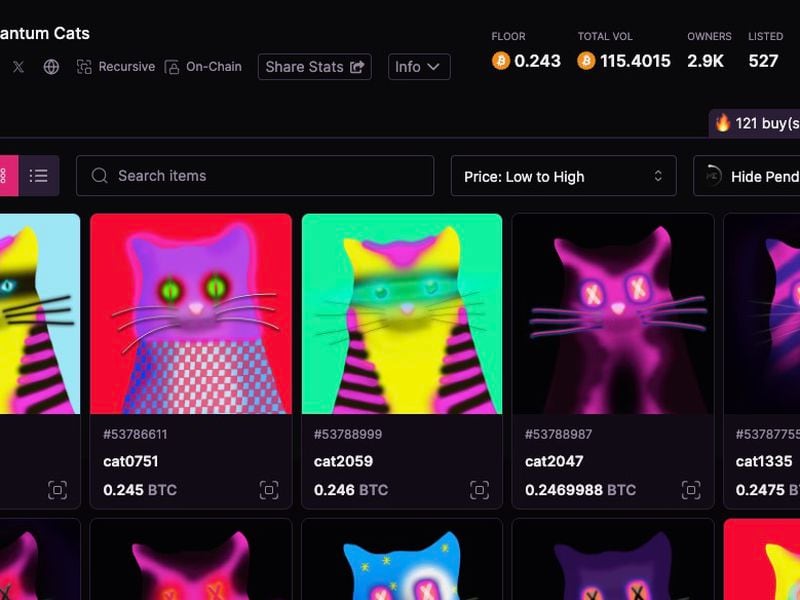This screenshot has height=600, width=800.
Task: Click the On-Chain lock icon
Action: (173, 67)
